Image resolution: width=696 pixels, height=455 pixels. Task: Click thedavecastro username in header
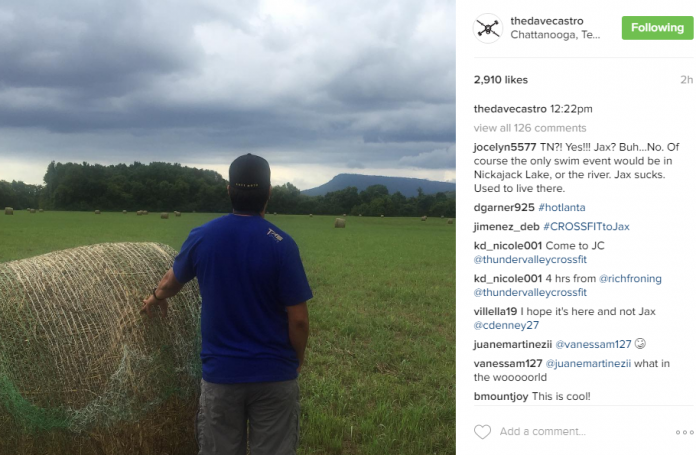(x=547, y=21)
